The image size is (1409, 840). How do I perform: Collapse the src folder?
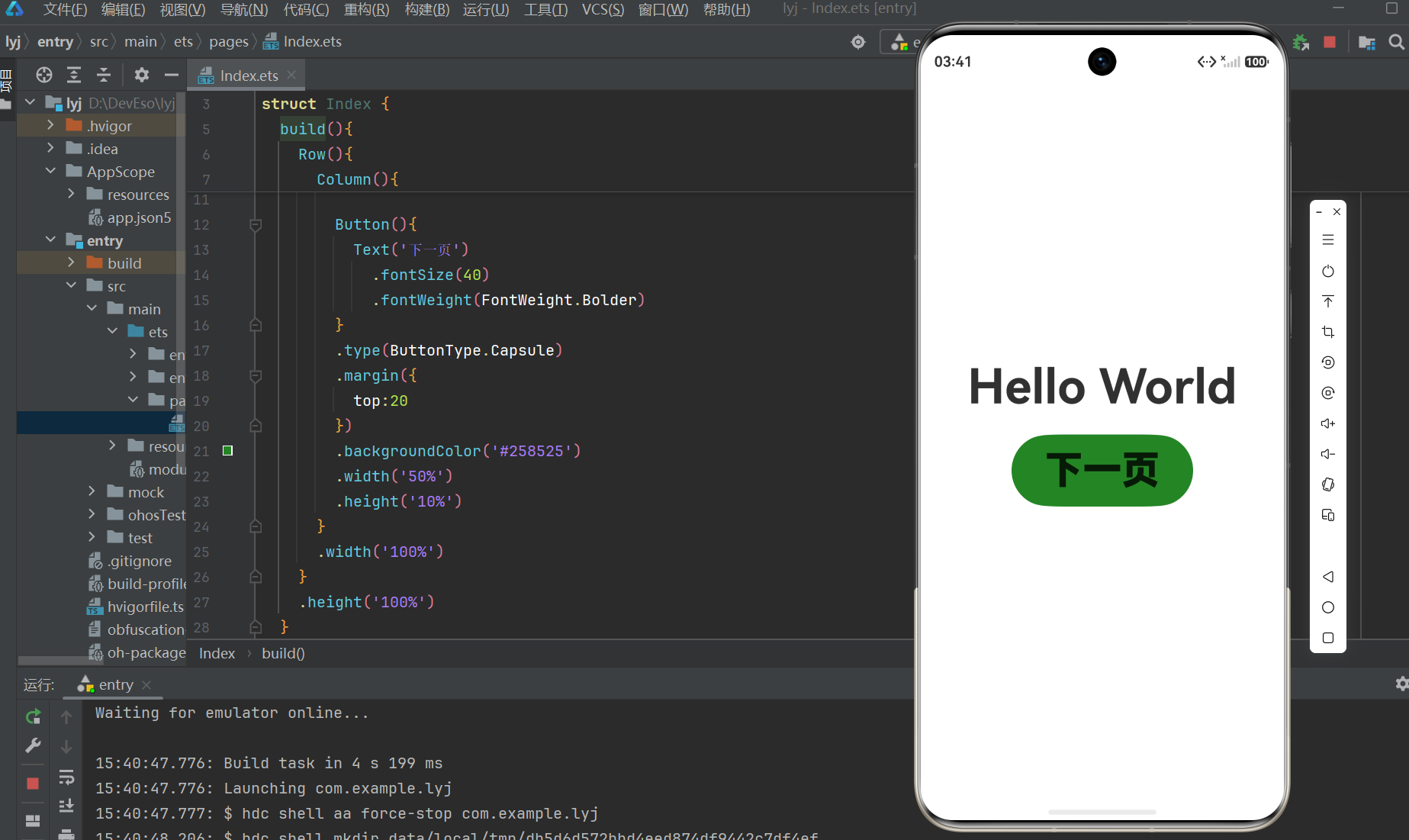(71, 285)
